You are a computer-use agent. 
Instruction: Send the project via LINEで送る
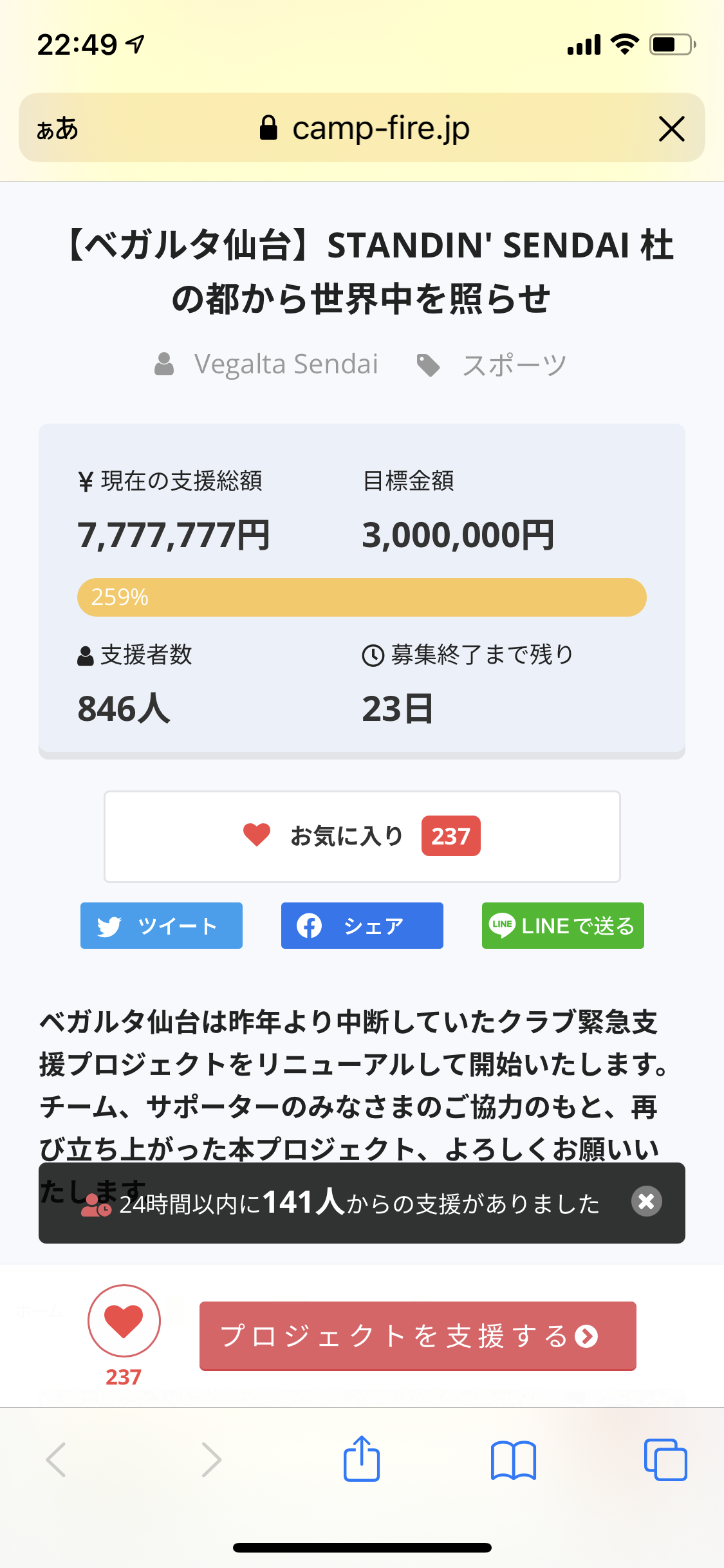pyautogui.click(x=562, y=926)
